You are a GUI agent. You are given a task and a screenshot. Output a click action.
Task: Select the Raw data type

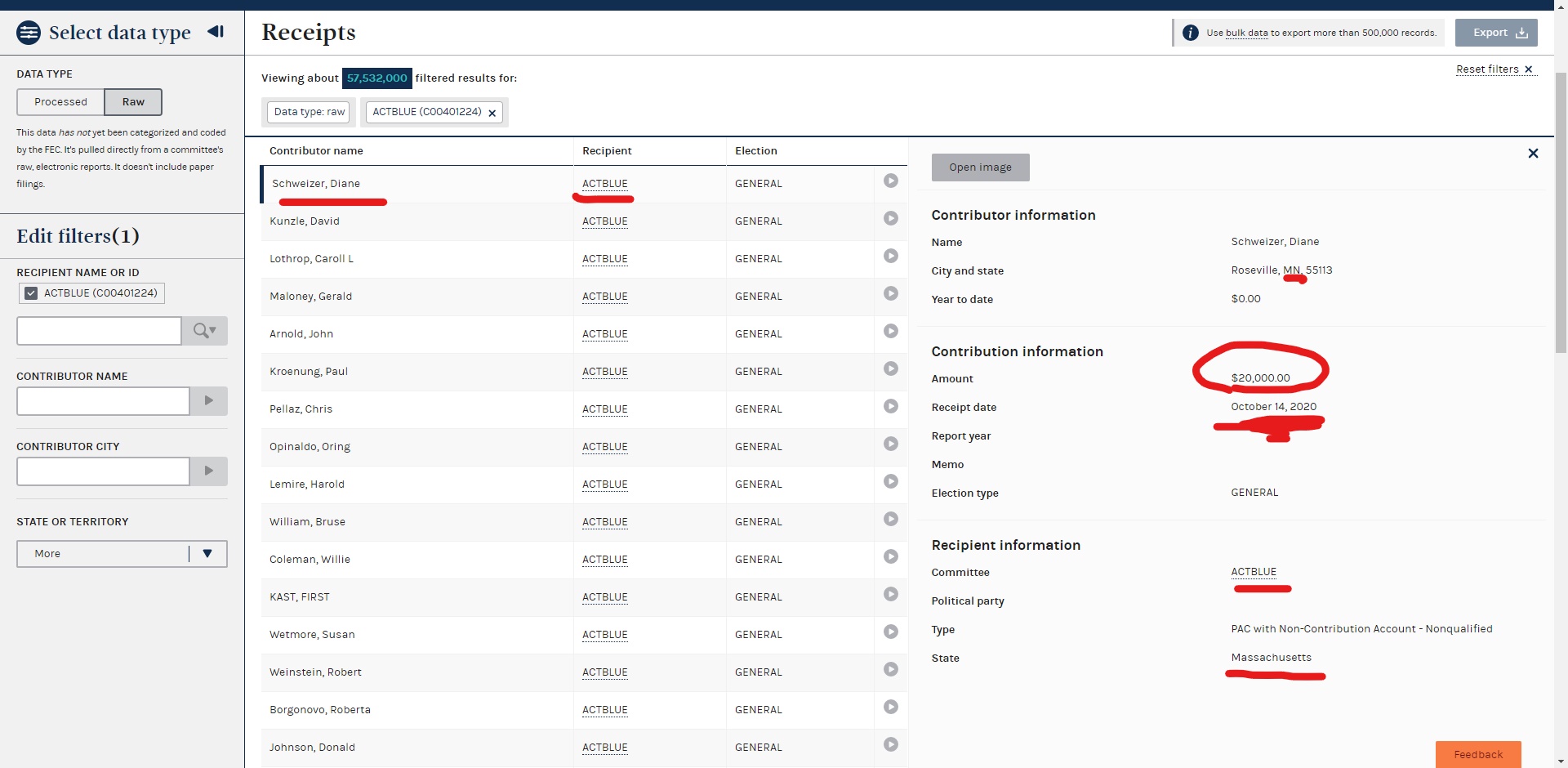(x=133, y=102)
